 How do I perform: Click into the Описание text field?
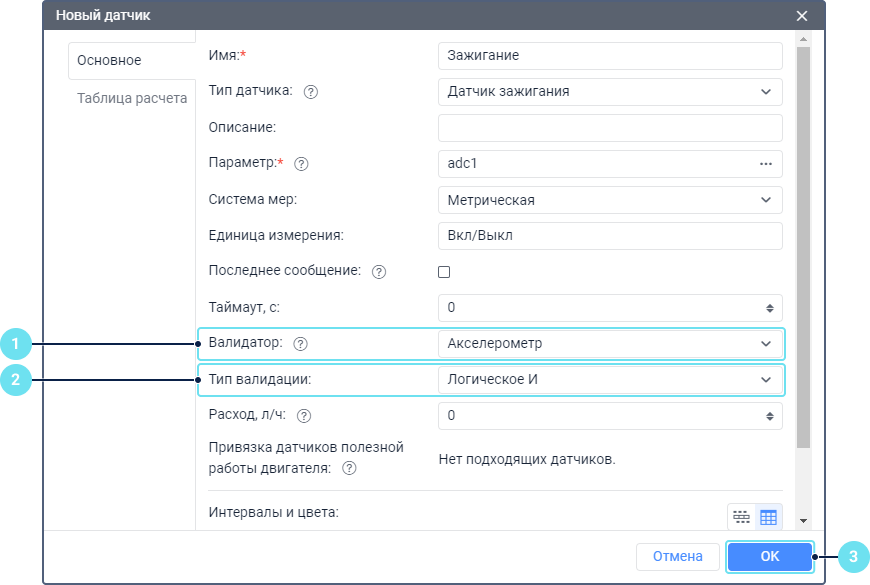coord(610,128)
